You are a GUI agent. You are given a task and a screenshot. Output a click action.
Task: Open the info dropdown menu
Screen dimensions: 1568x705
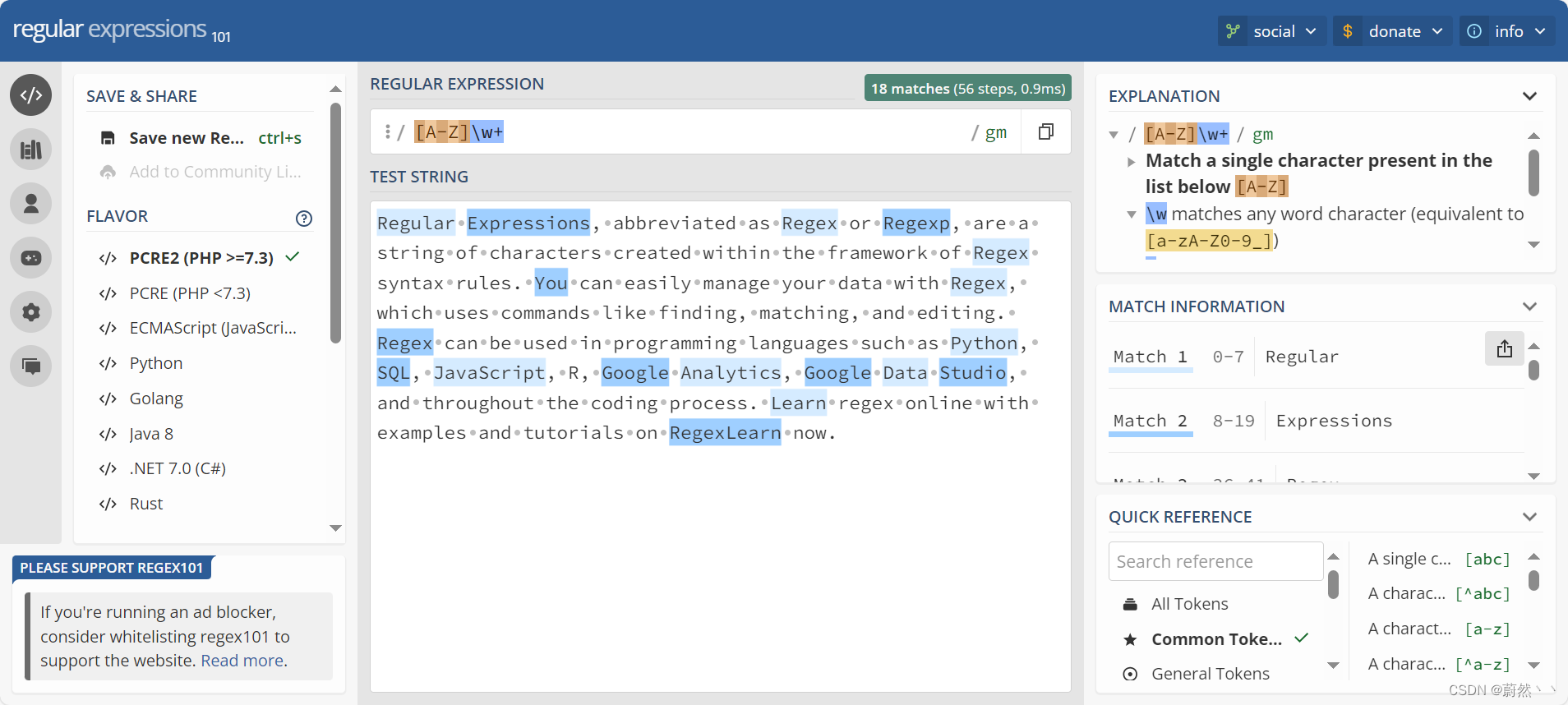pos(1507,31)
